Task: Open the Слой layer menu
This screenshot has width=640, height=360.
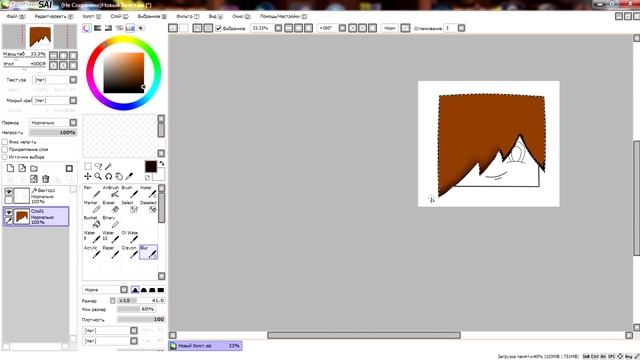Action: pos(119,16)
